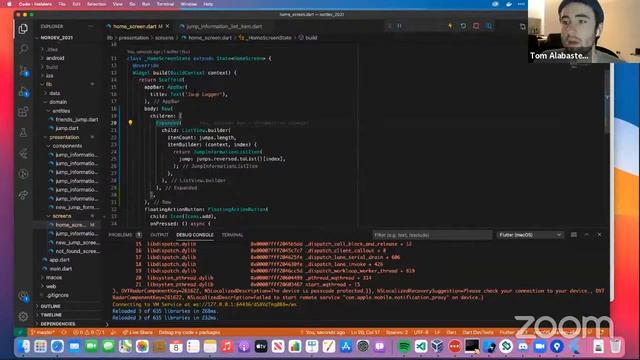
Task: Open Safari from the Dock
Action: pyautogui.click(x=57, y=346)
